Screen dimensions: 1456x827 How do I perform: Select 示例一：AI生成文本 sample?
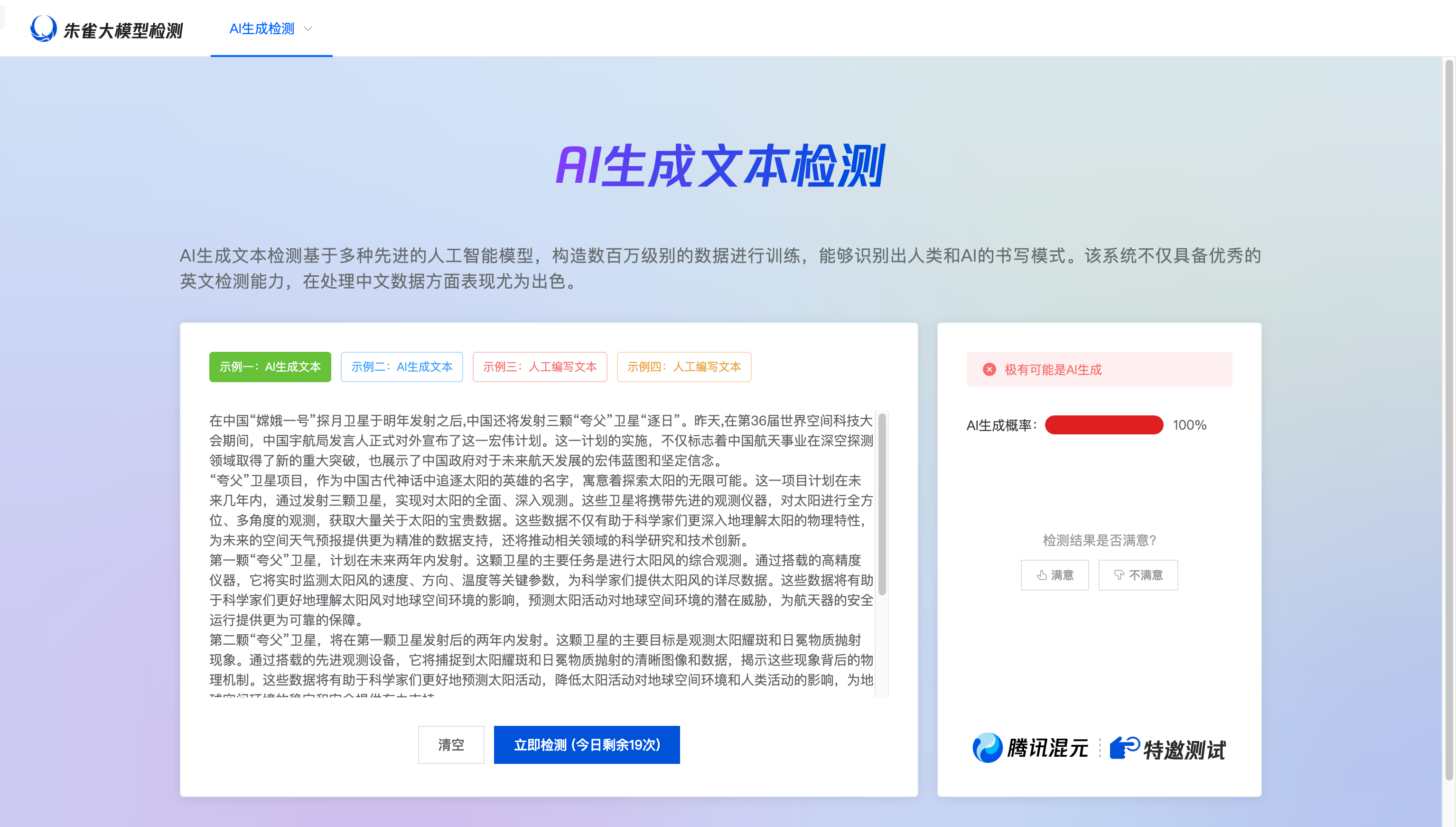click(270, 367)
